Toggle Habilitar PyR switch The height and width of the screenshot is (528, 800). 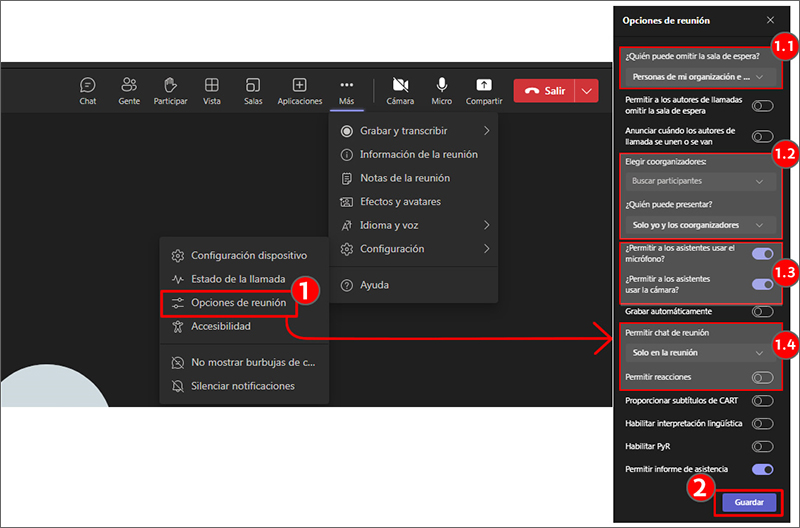tap(762, 446)
